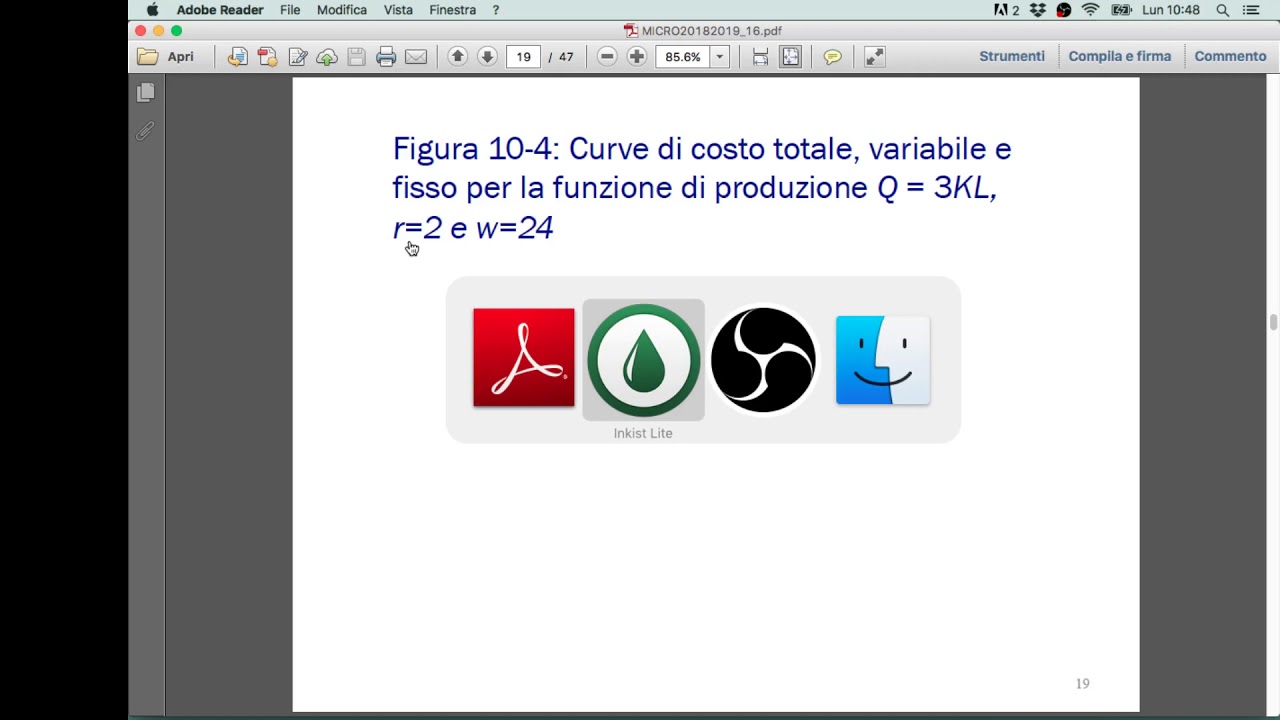The height and width of the screenshot is (720, 1280).
Task: Open the Vista menu
Action: (x=398, y=10)
